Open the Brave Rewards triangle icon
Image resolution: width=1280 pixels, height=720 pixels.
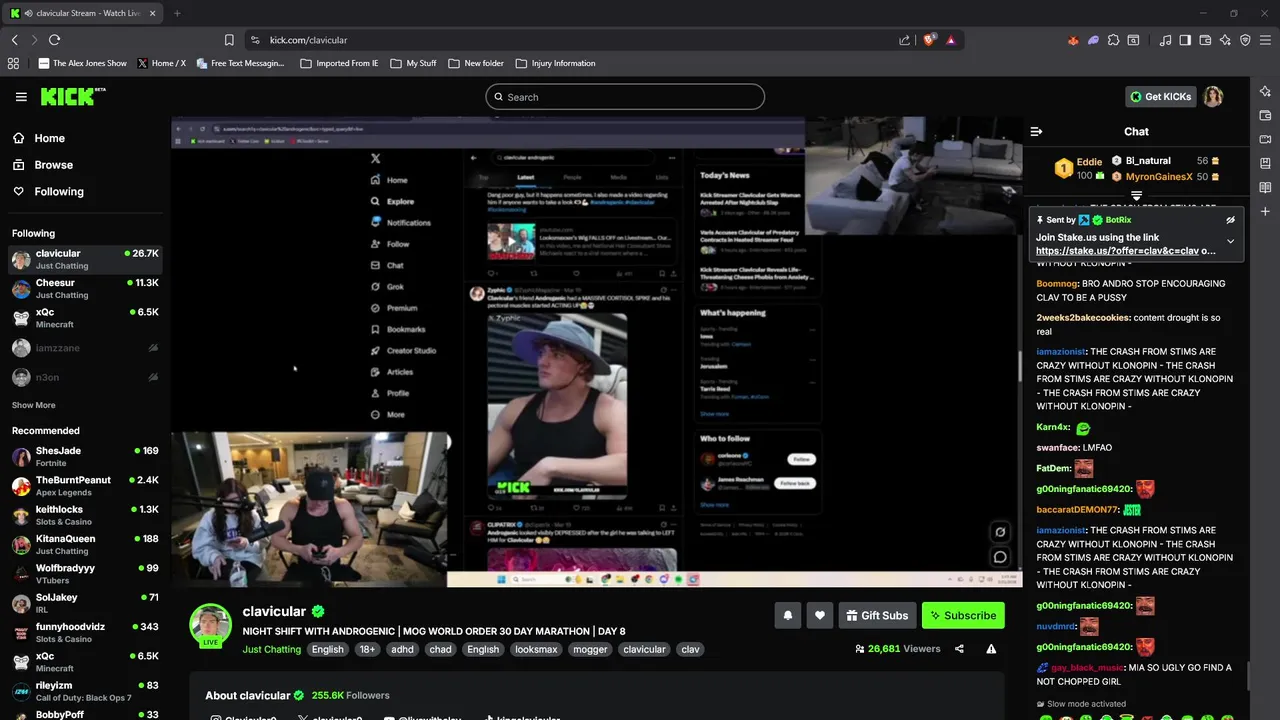[950, 40]
